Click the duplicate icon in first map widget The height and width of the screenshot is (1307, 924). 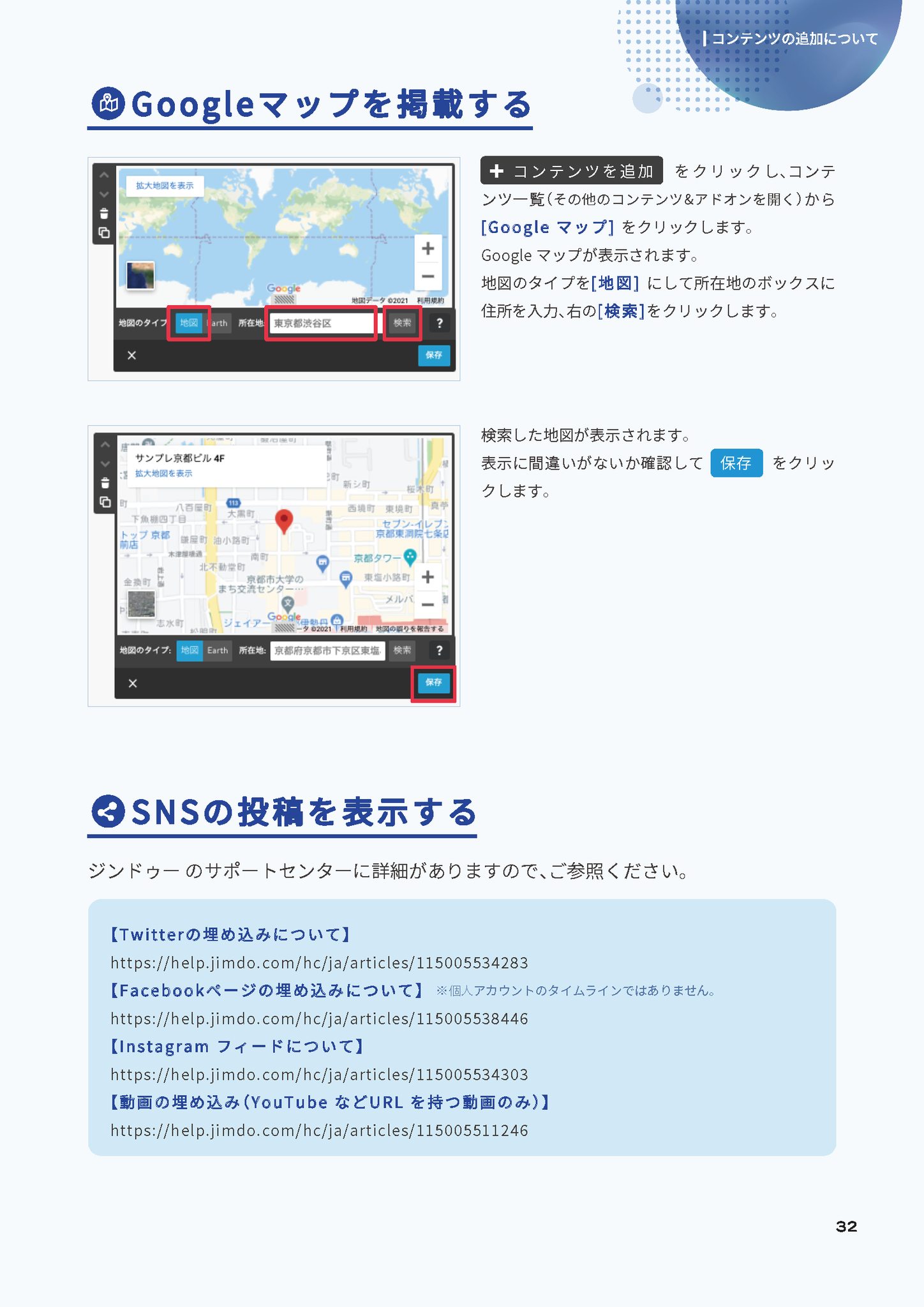click(x=104, y=234)
